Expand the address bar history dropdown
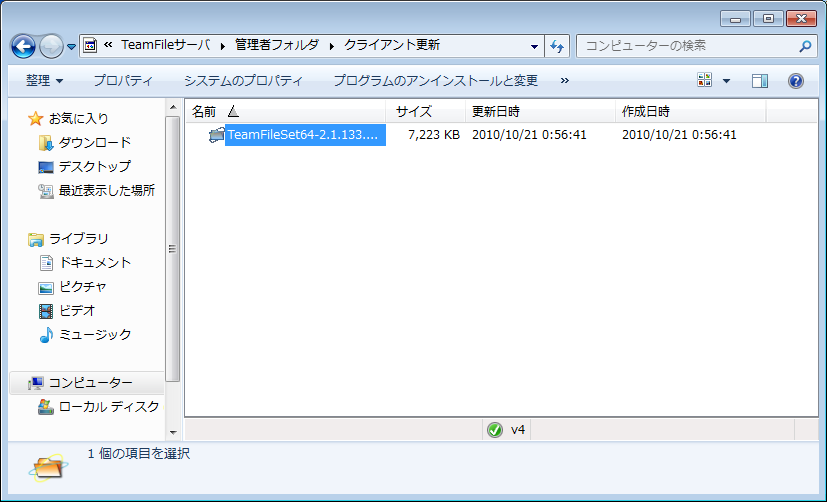 (x=535, y=46)
